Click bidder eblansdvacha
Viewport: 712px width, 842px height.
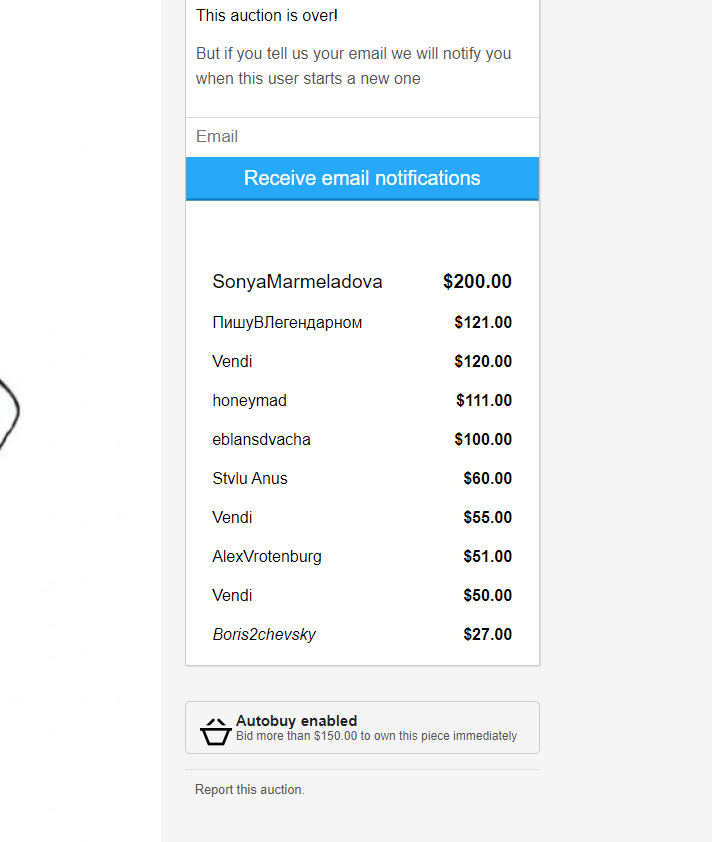coord(261,440)
